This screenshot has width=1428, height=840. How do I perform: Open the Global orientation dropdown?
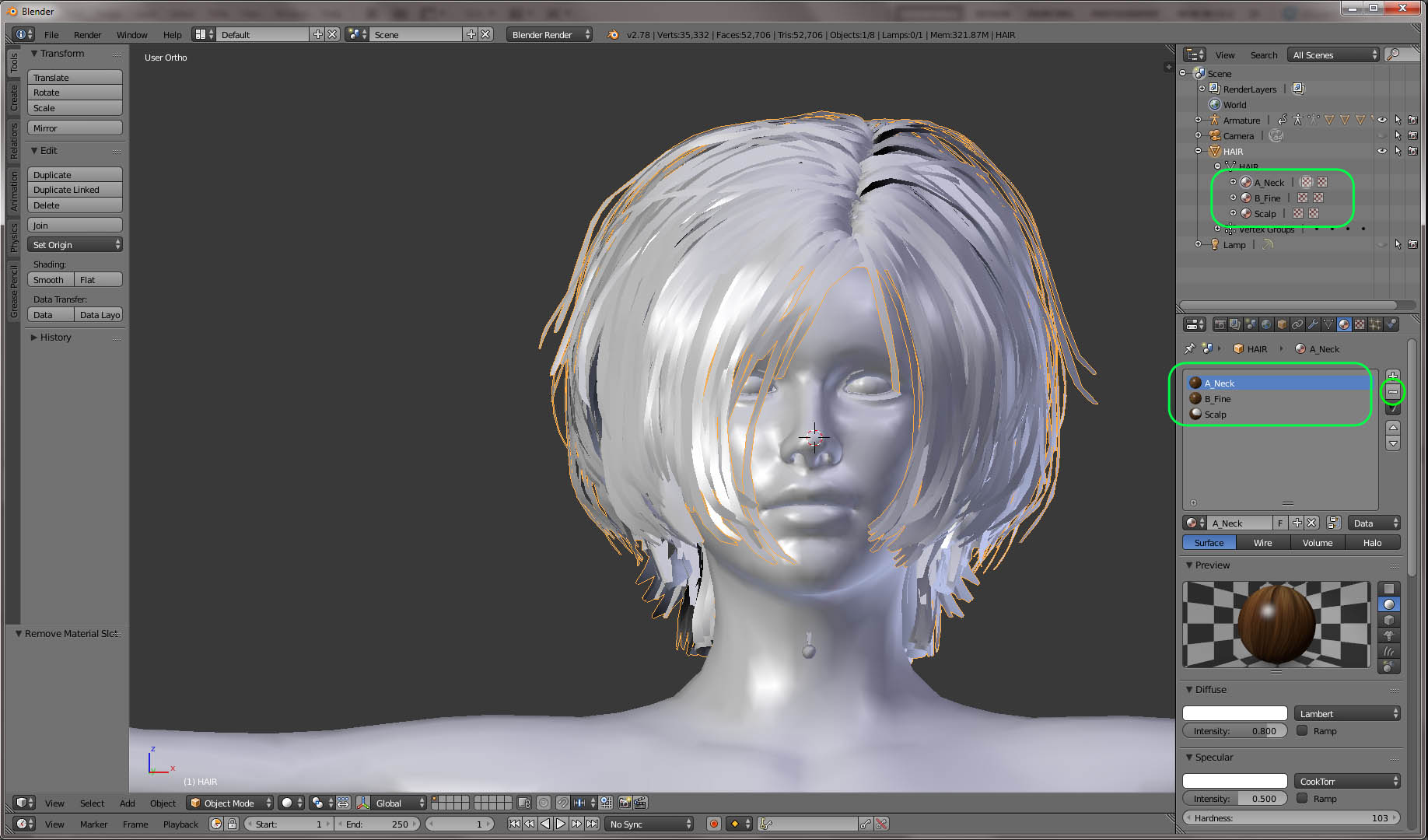(400, 803)
